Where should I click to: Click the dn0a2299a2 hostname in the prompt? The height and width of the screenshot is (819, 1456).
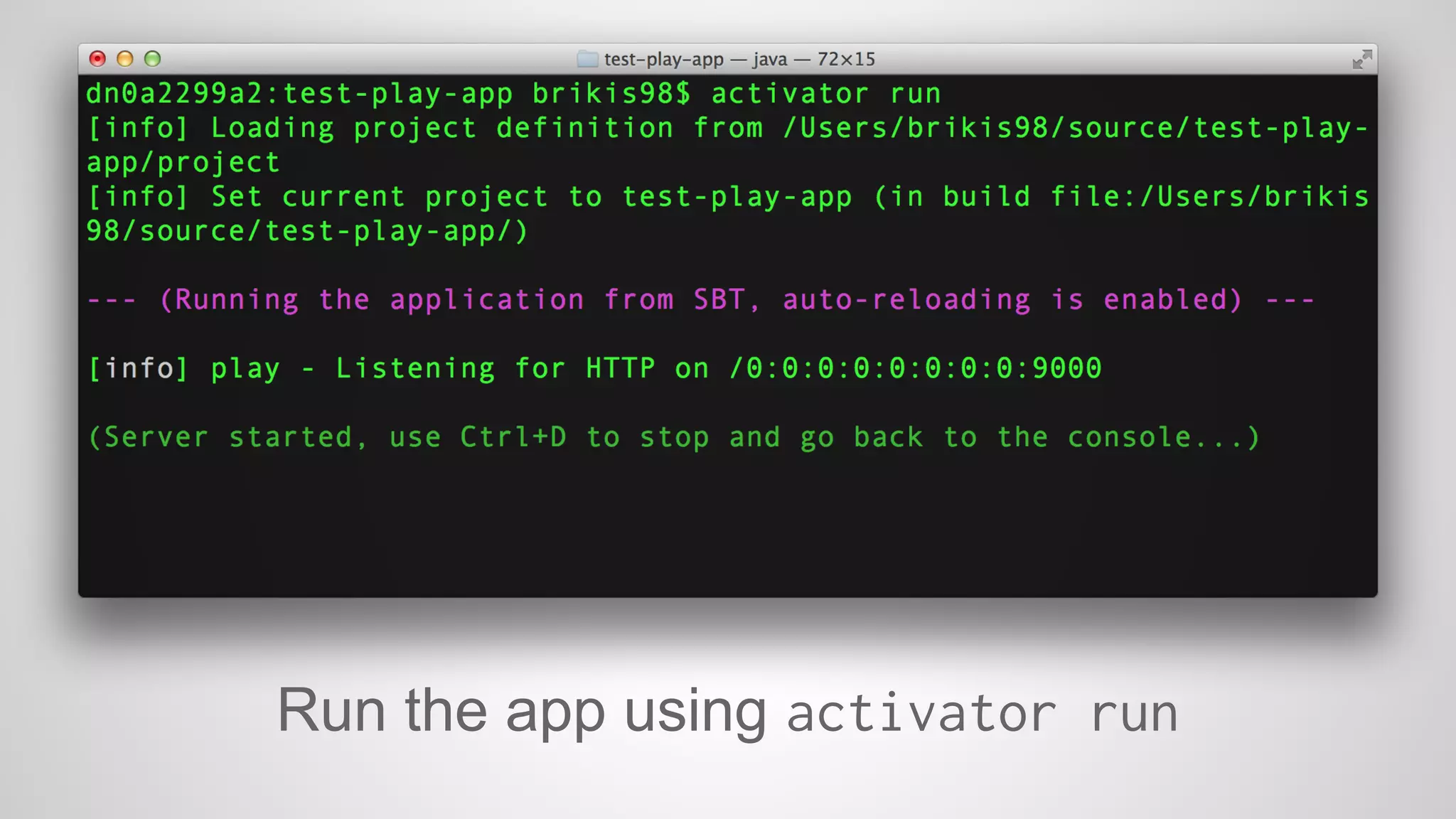[173, 94]
